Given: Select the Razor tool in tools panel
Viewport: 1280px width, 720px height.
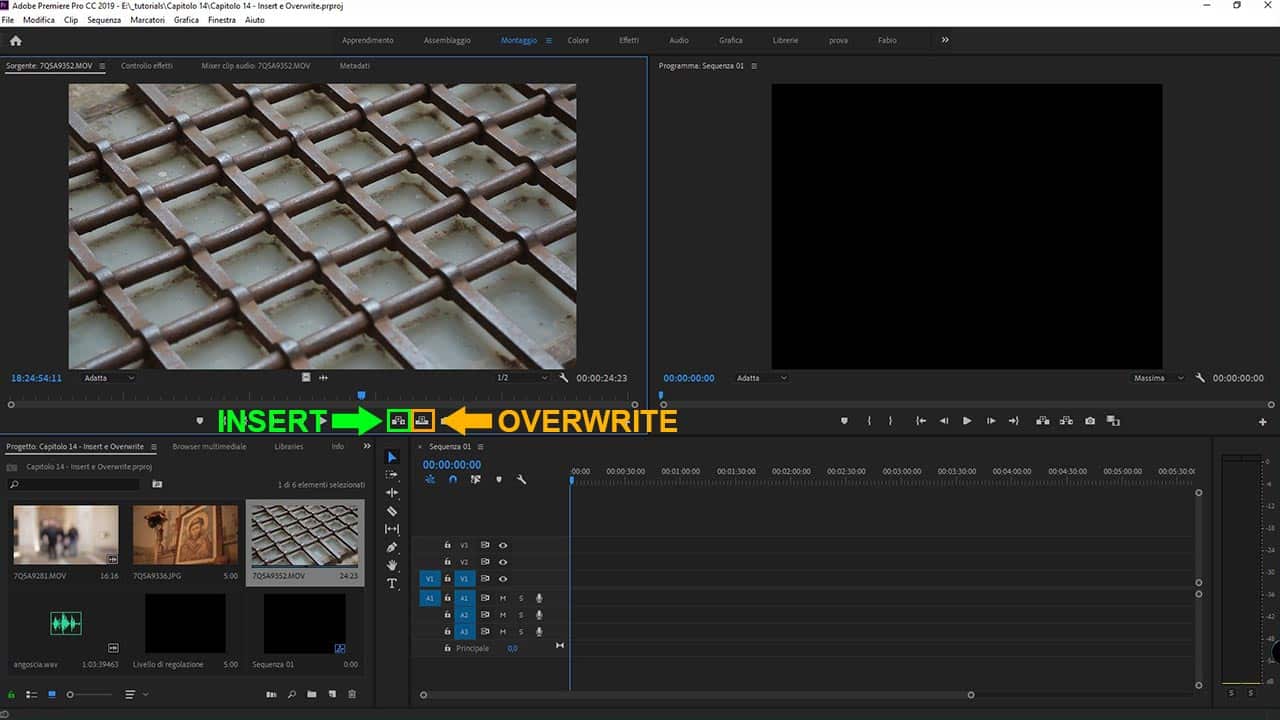Looking at the screenshot, I should 392,511.
